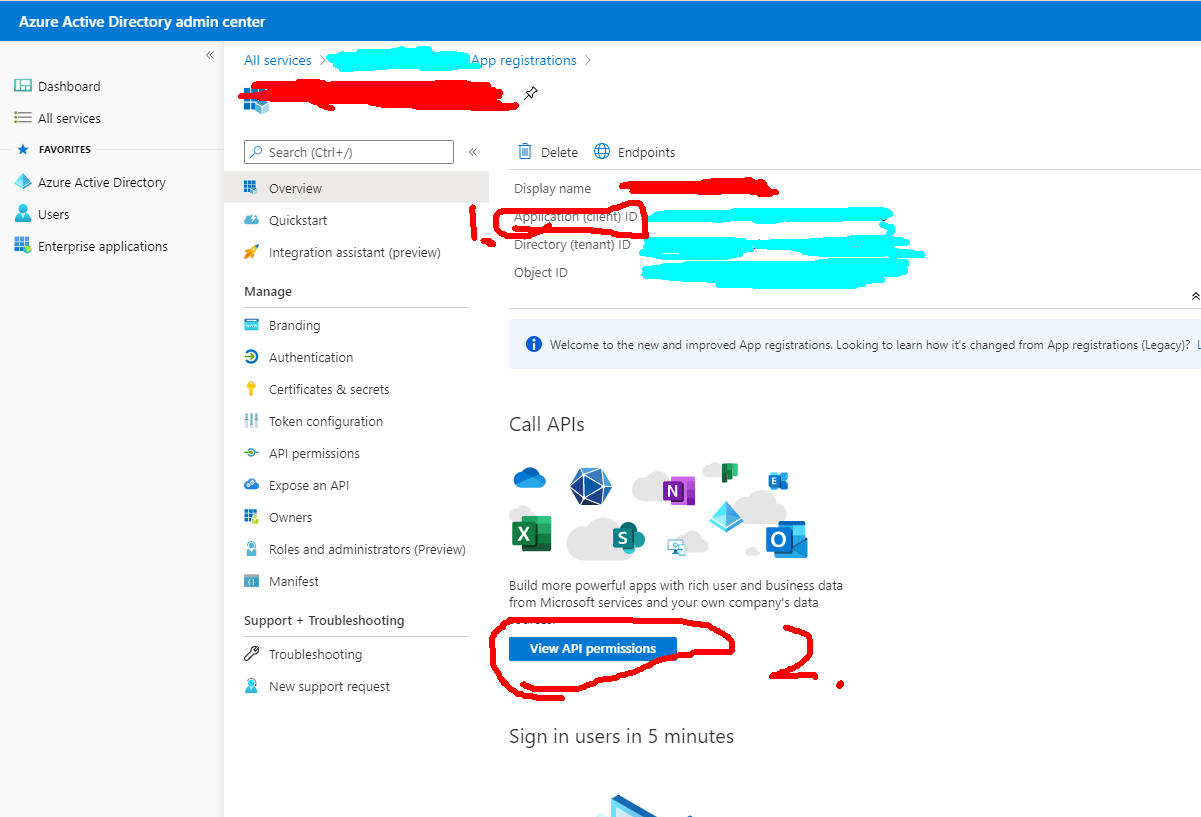Click the Expose an API cloud icon
Image resolution: width=1201 pixels, height=817 pixels.
coord(251,485)
